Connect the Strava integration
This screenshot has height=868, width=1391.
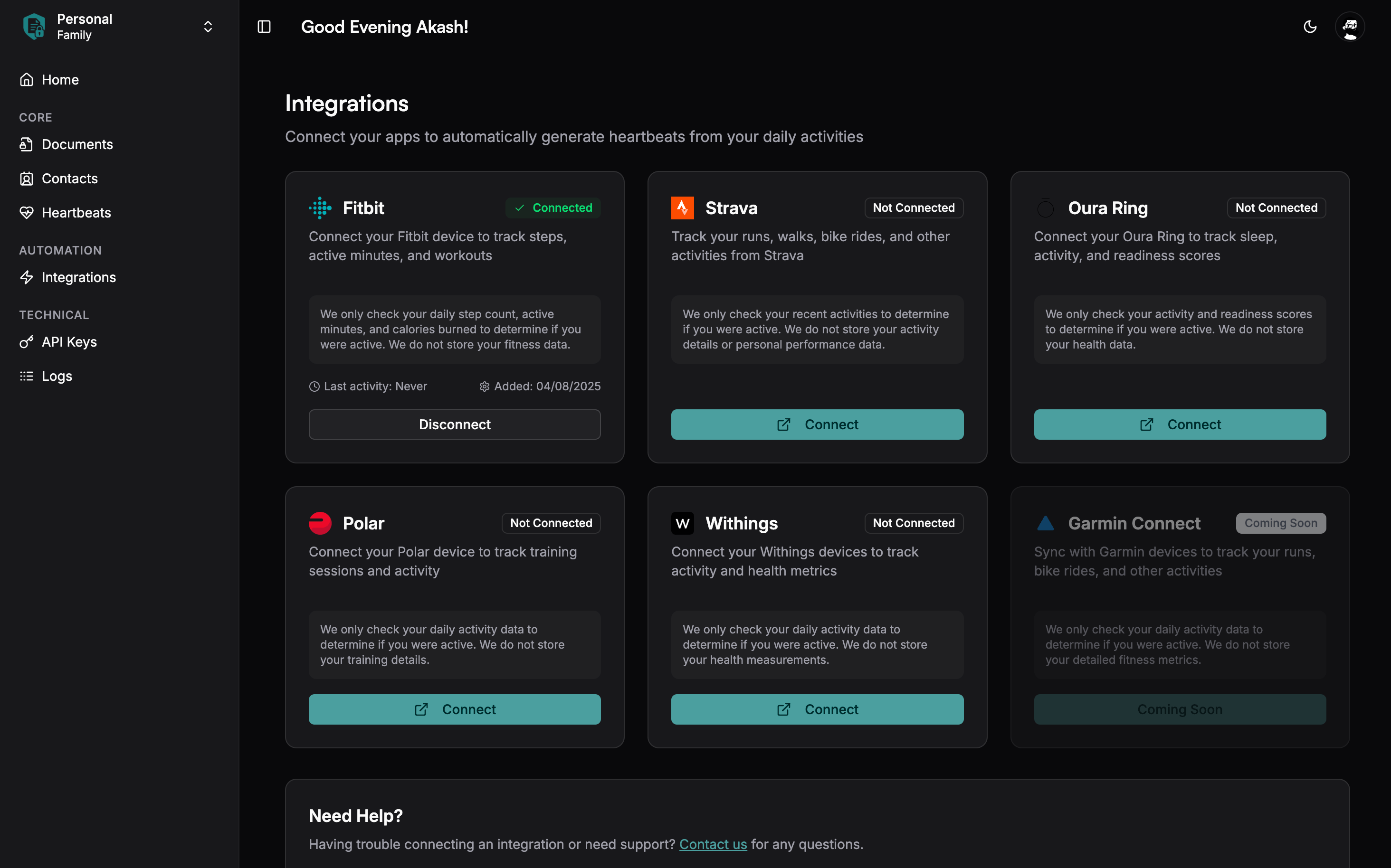click(817, 424)
